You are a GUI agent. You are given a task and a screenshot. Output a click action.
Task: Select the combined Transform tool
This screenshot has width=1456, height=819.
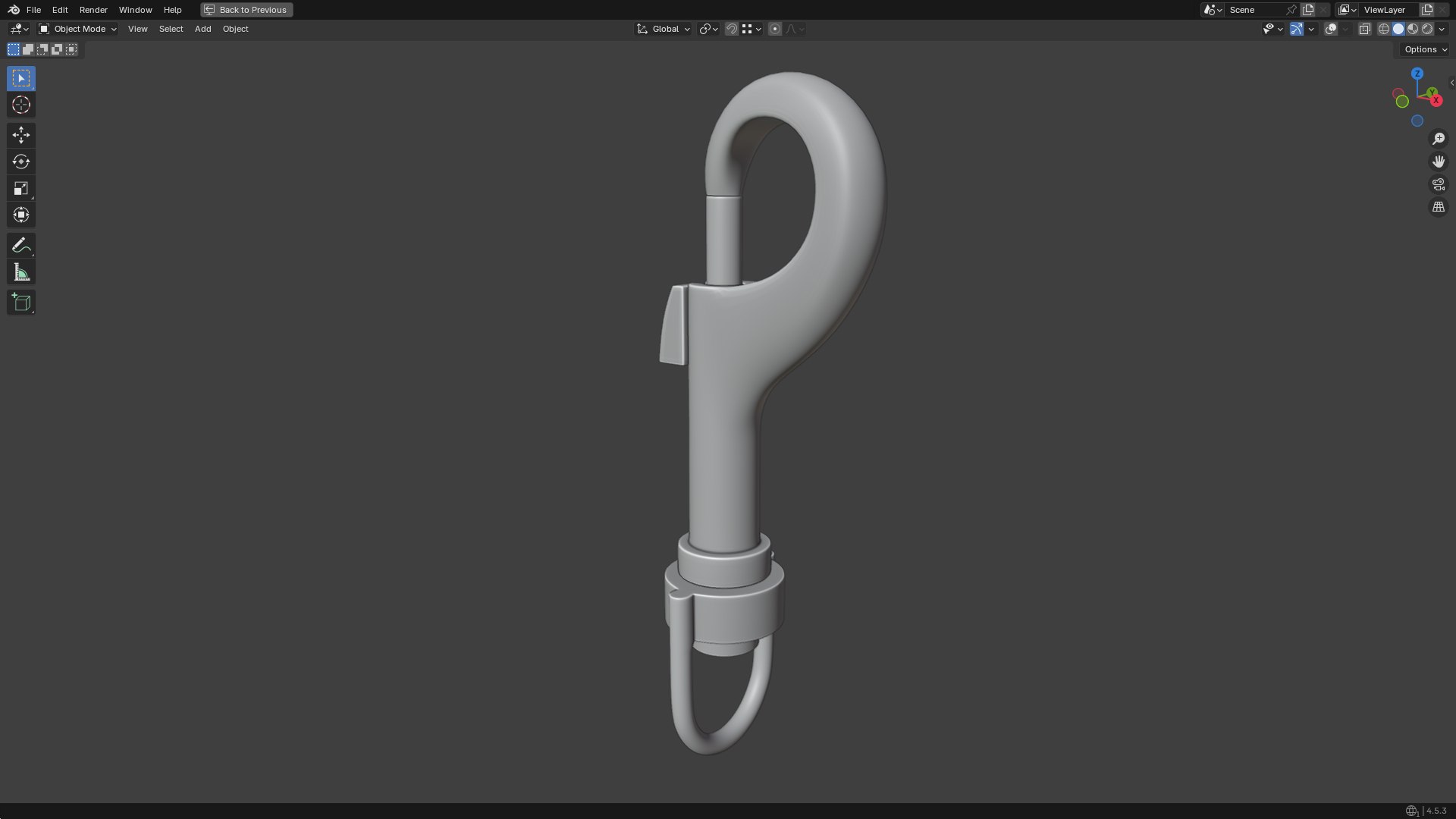(21, 215)
